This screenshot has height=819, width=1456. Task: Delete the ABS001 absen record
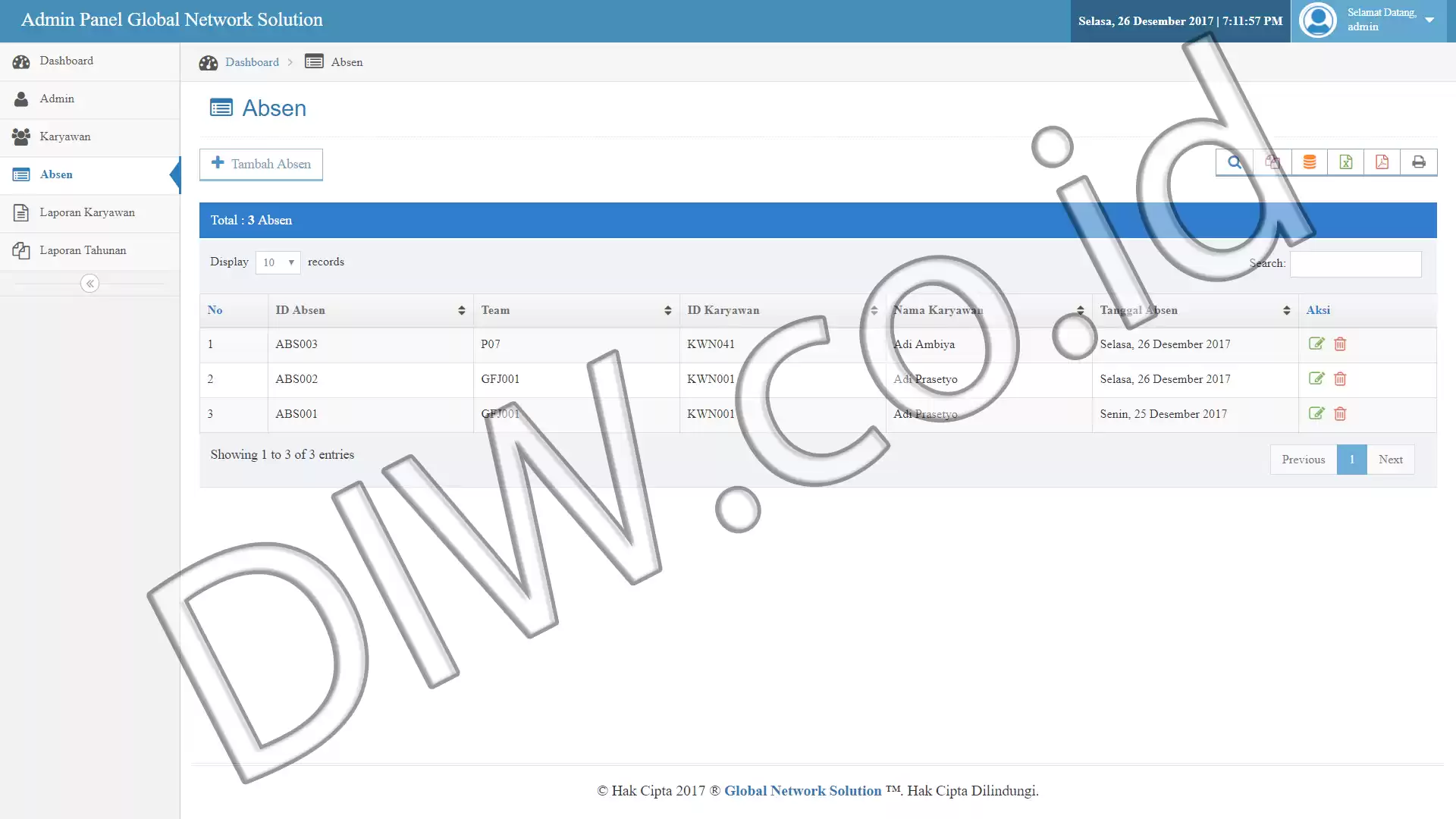coord(1340,414)
